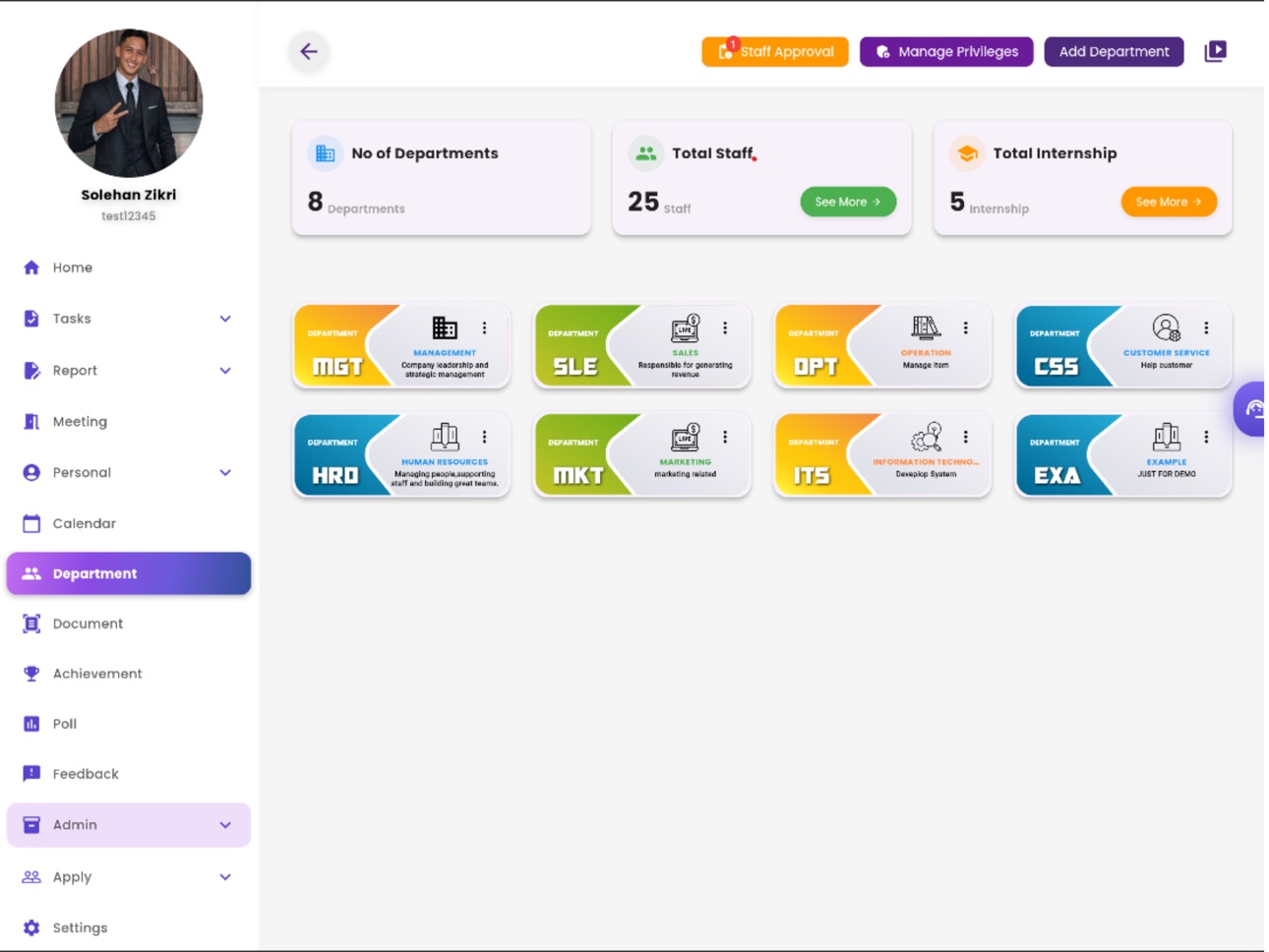The width and height of the screenshot is (1269, 952).
Task: Click the Admin sidebar icon
Action: (x=31, y=825)
